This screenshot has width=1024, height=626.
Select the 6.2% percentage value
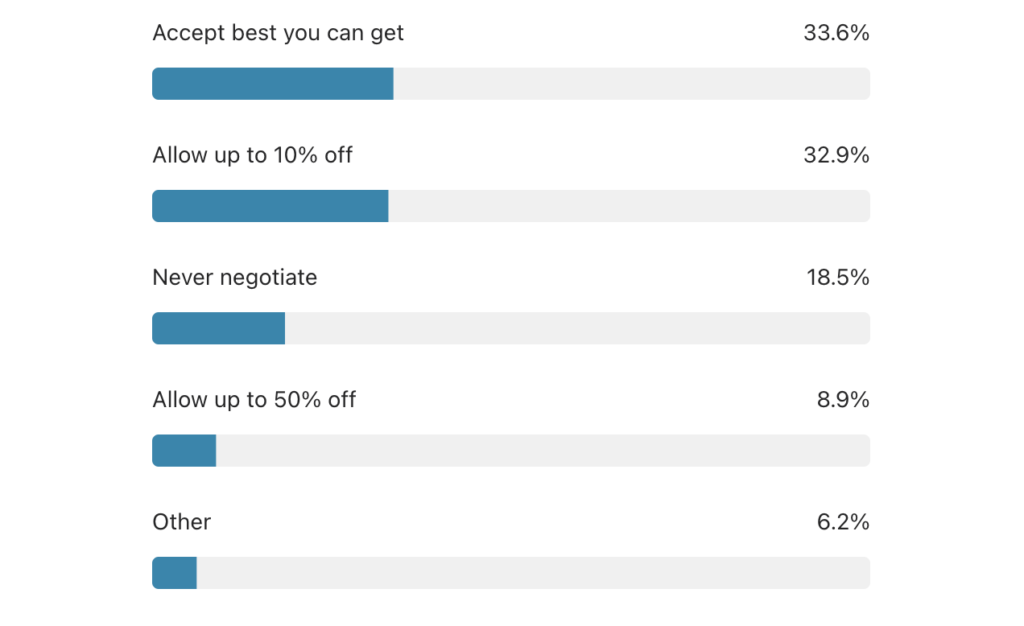click(x=843, y=522)
